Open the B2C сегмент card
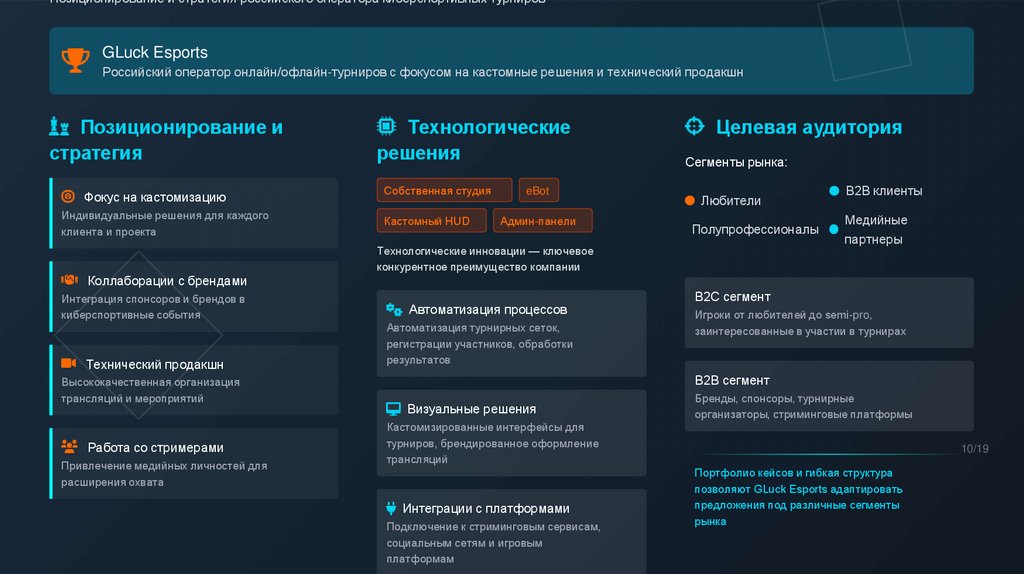 (x=829, y=313)
